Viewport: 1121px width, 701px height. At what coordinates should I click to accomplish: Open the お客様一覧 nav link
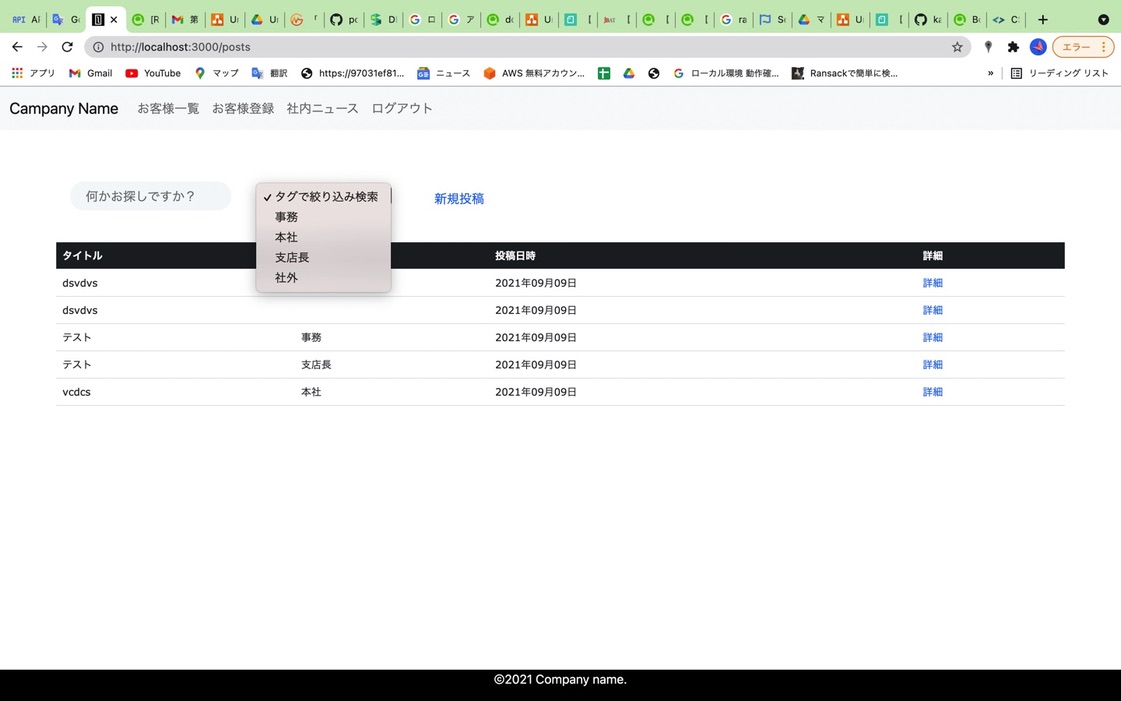(x=168, y=109)
